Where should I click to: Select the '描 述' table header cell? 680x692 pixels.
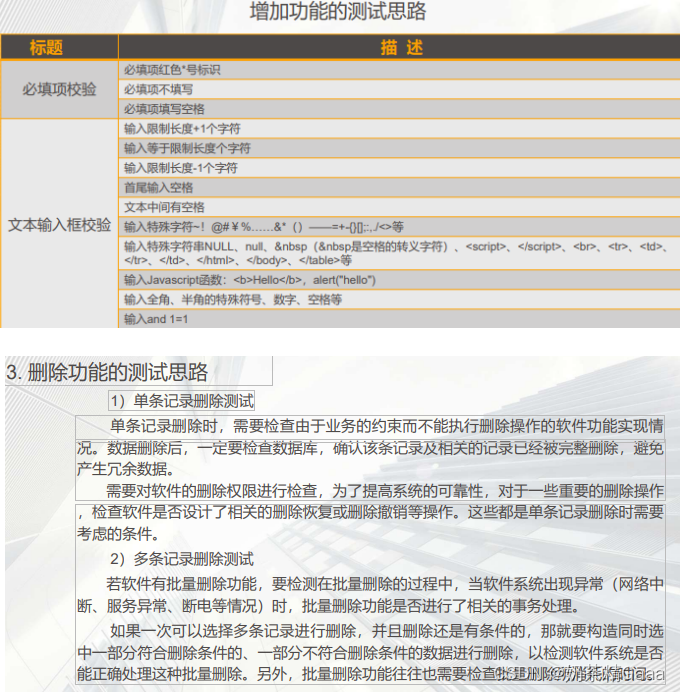tap(400, 47)
